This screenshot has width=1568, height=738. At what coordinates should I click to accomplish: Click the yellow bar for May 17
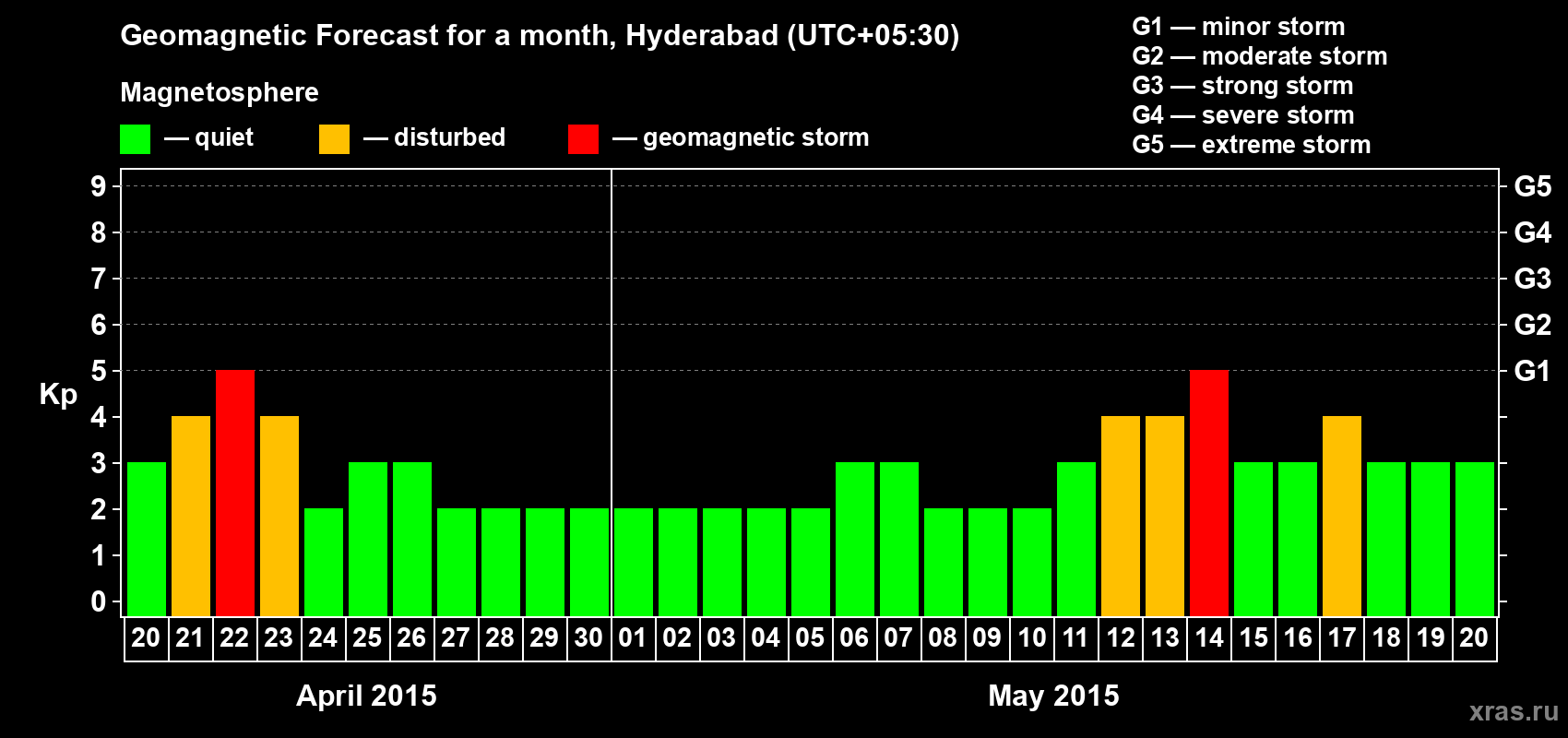pos(1342,517)
